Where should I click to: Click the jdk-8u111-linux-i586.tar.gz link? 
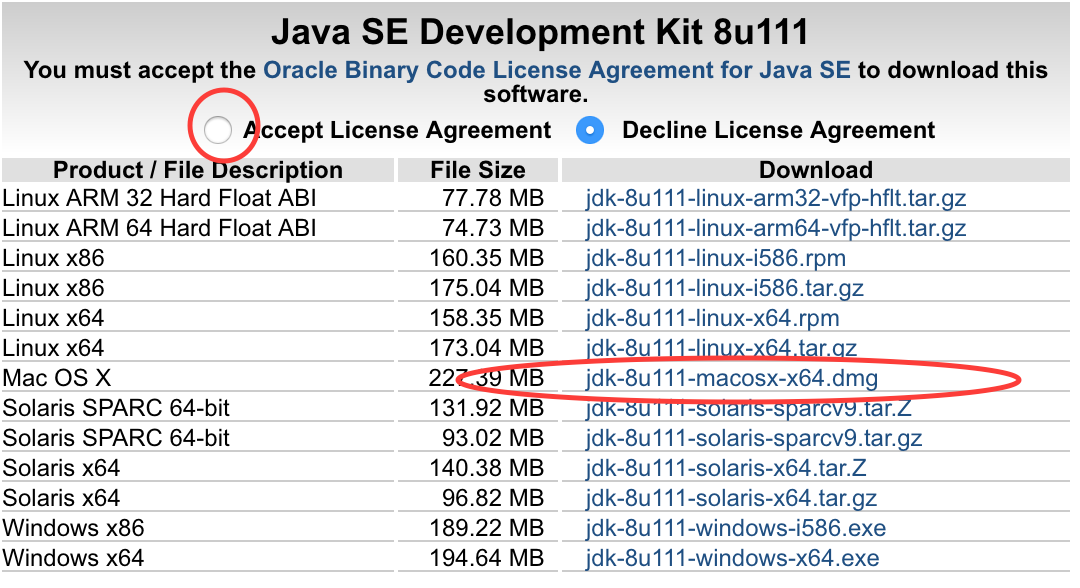[x=725, y=288]
